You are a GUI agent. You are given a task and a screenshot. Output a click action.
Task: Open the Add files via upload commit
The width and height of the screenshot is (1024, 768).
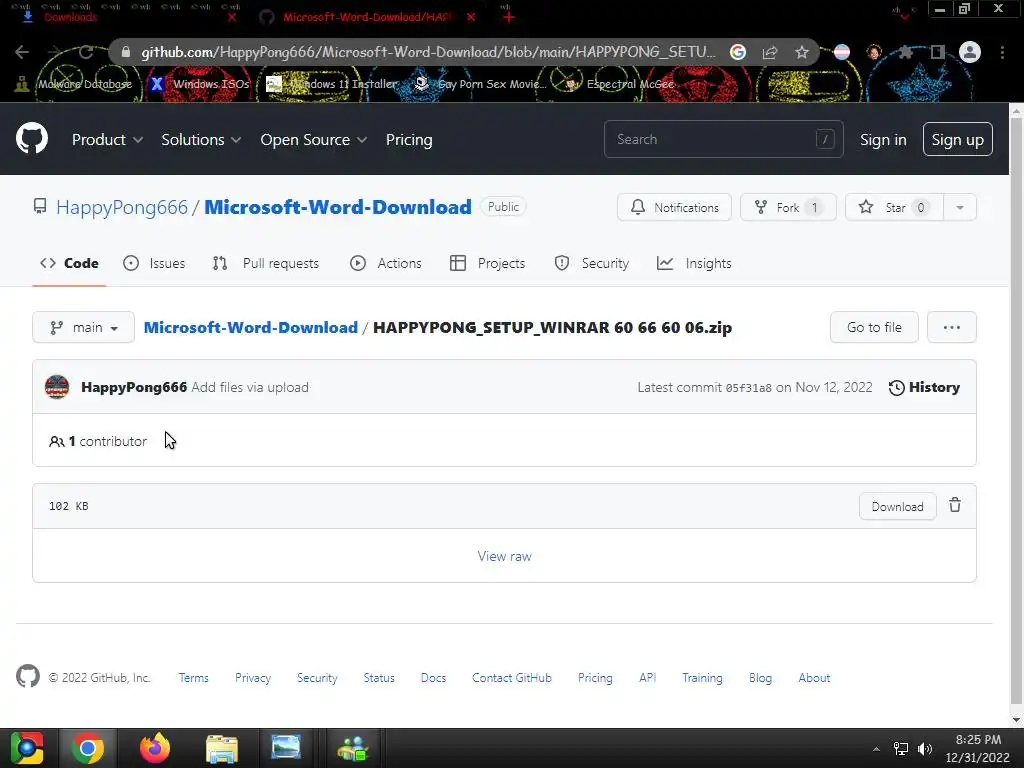coord(250,387)
